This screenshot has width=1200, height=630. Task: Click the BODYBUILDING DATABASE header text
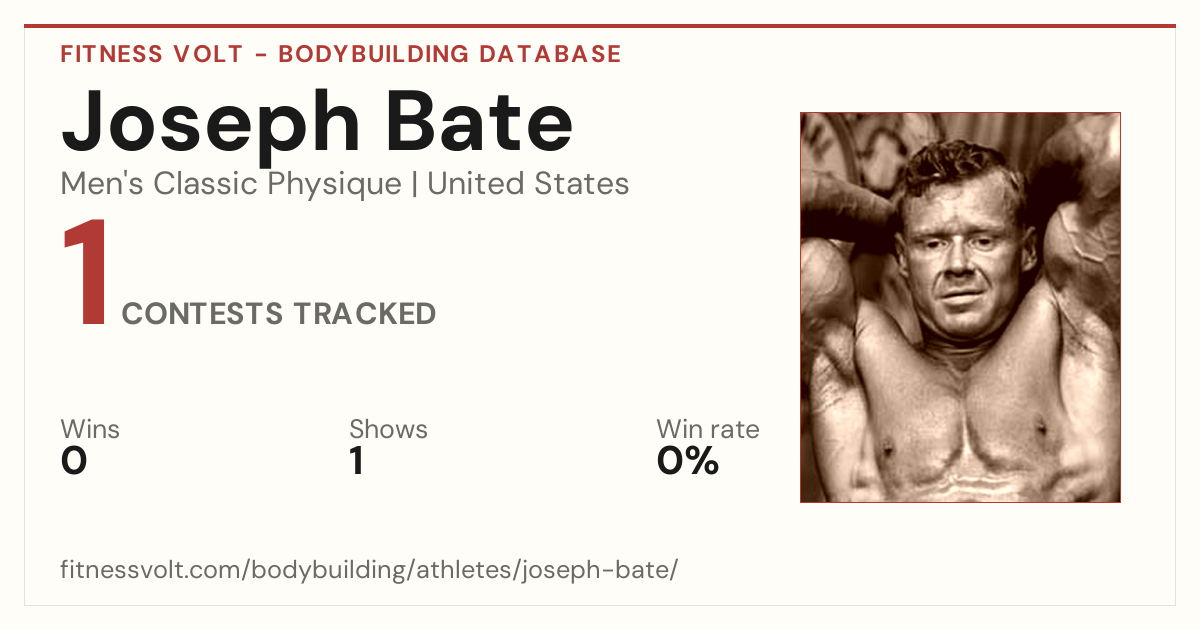pyautogui.click(x=450, y=54)
